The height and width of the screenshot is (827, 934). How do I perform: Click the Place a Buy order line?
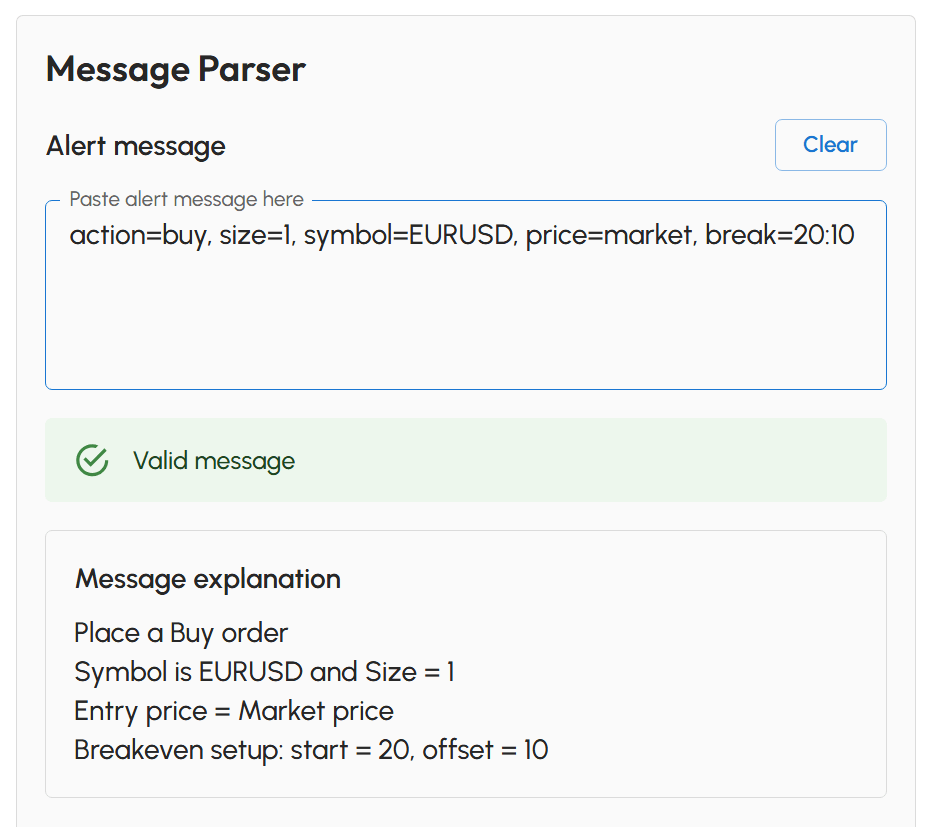click(x=180, y=633)
